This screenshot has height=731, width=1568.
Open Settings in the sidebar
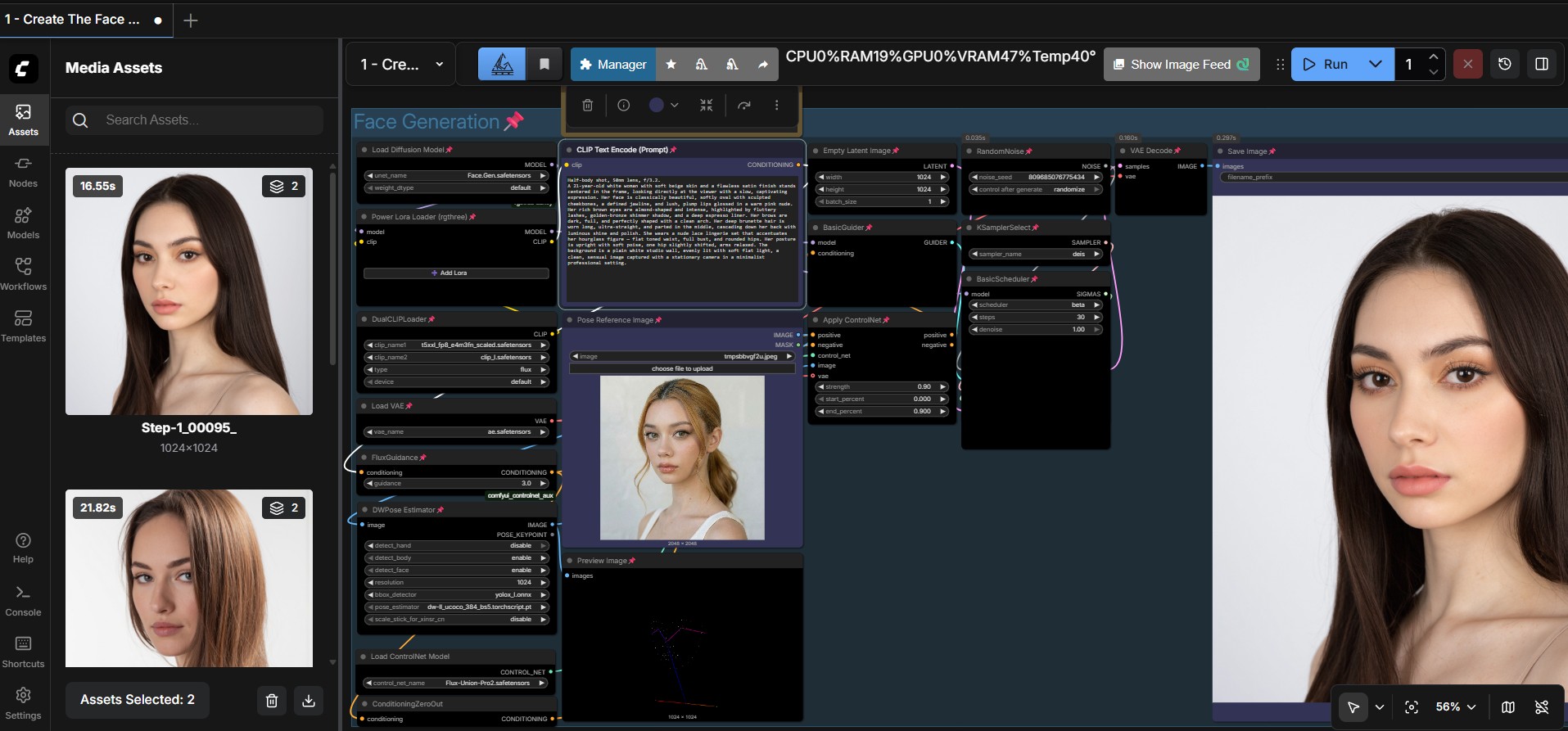(23, 704)
